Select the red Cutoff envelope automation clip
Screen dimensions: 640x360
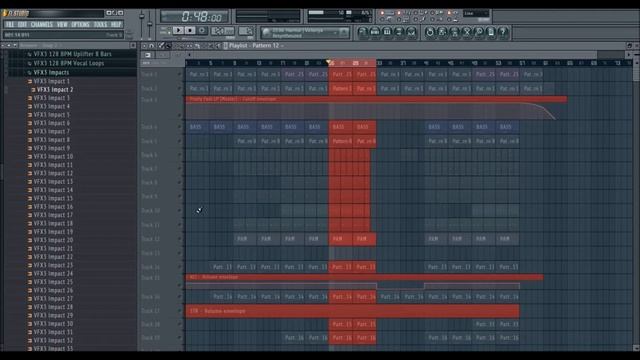(376, 99)
